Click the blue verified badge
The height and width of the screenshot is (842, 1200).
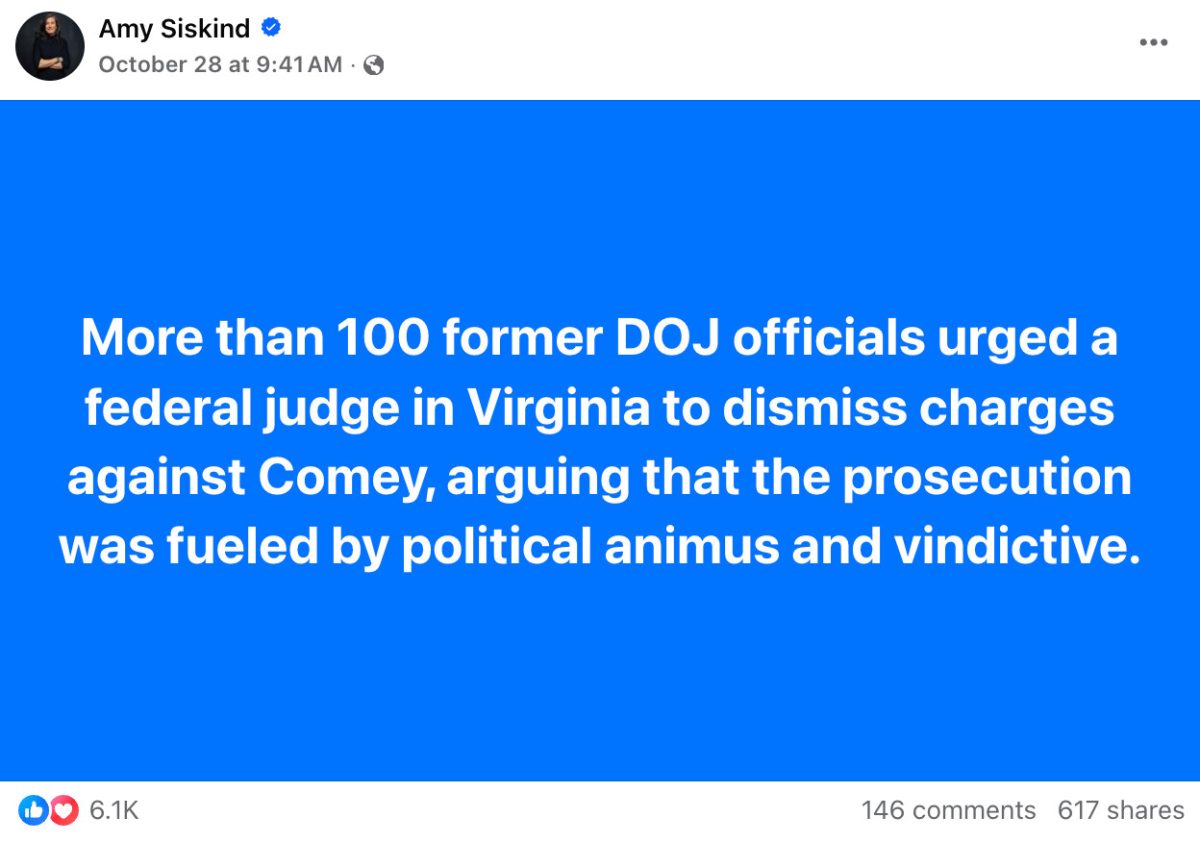click(270, 28)
